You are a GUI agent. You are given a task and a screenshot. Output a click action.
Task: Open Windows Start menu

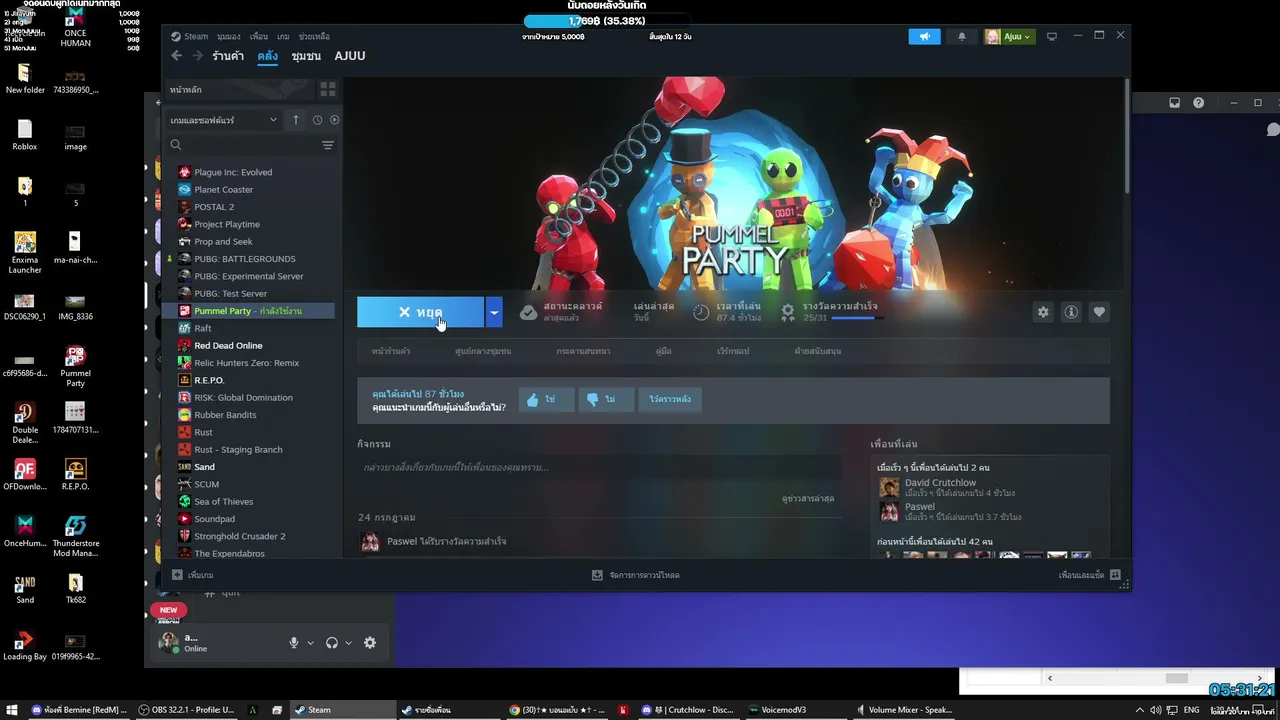(12, 710)
